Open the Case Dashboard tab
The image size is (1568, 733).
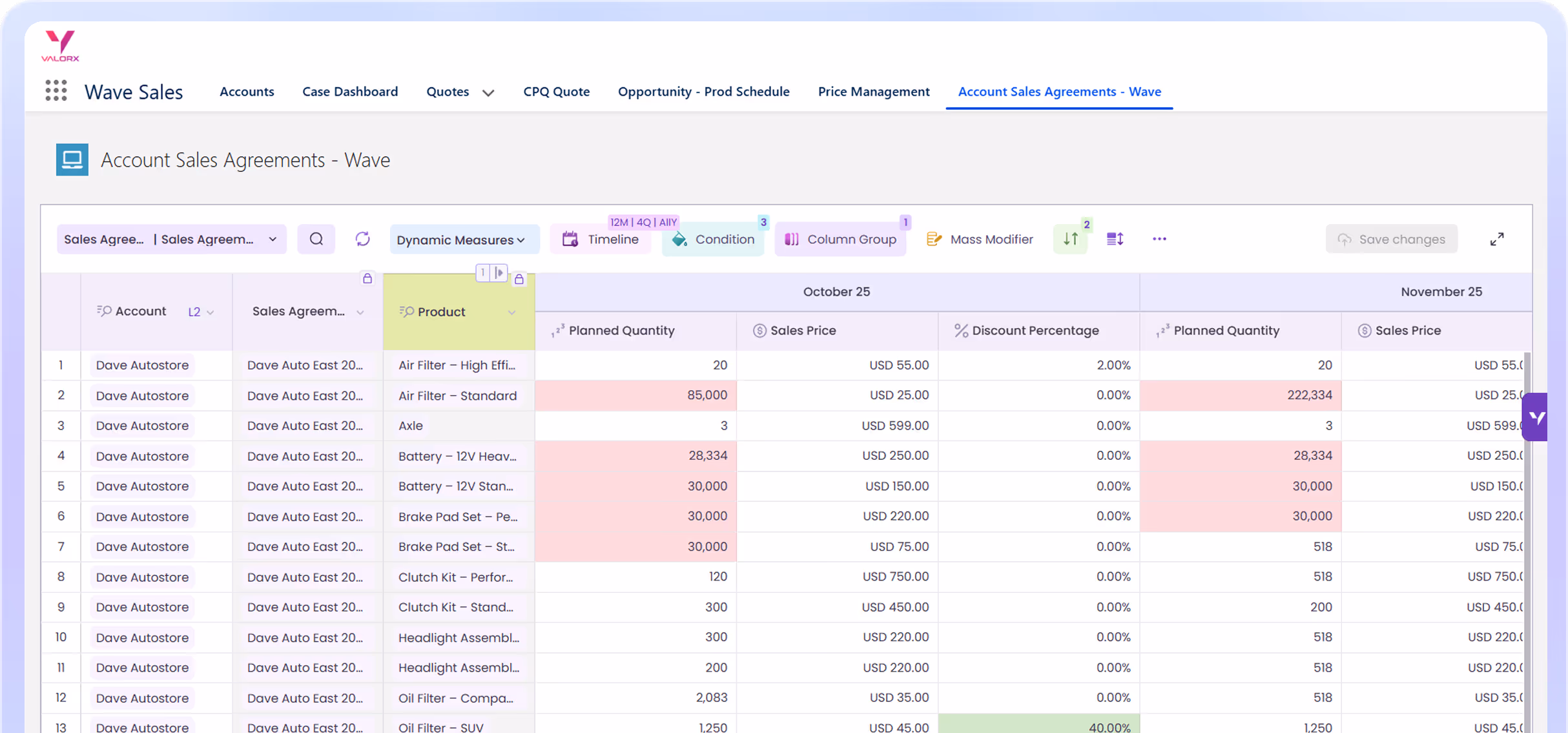point(350,91)
